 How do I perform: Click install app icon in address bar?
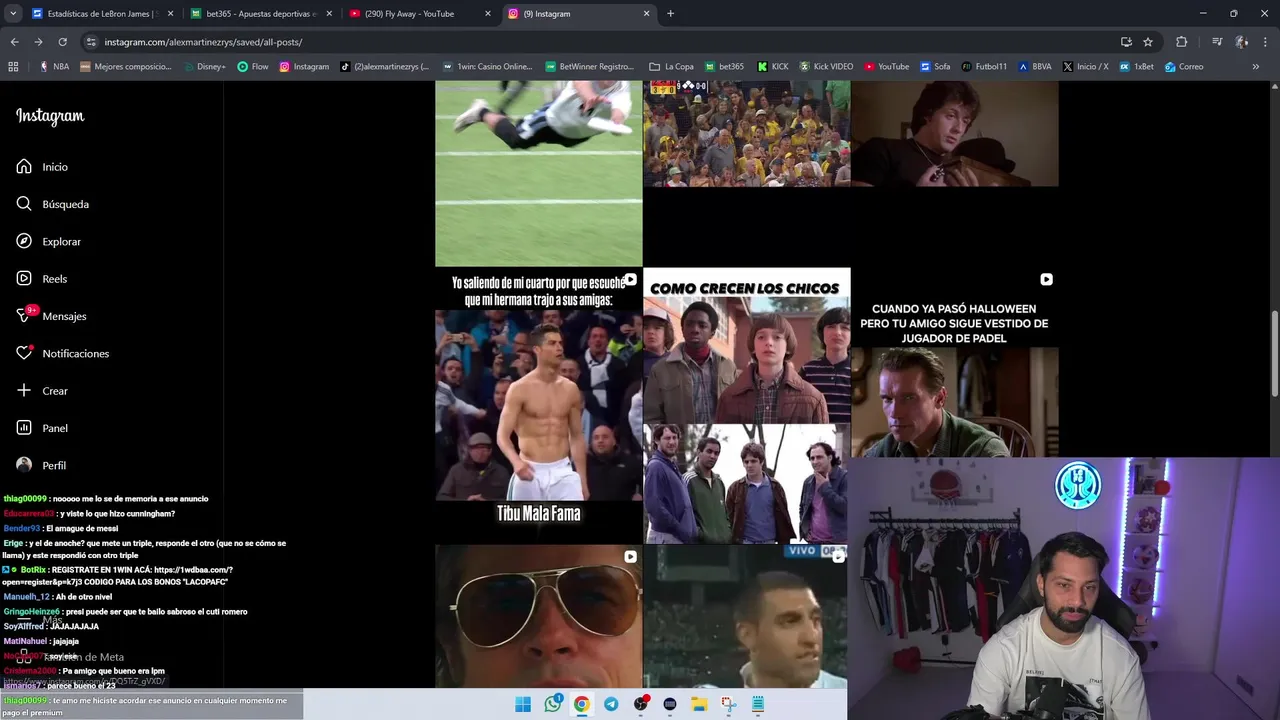pos(1126,42)
